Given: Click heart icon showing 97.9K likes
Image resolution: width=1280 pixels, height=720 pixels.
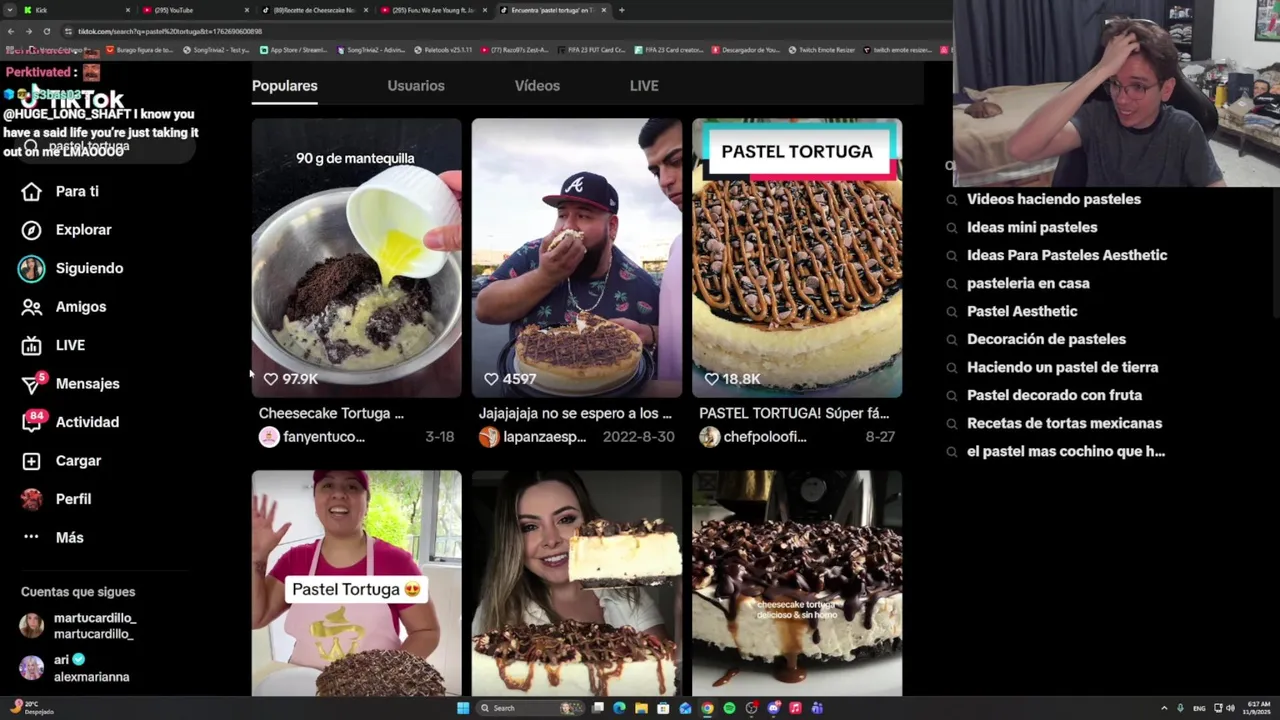Looking at the screenshot, I should pos(271,379).
